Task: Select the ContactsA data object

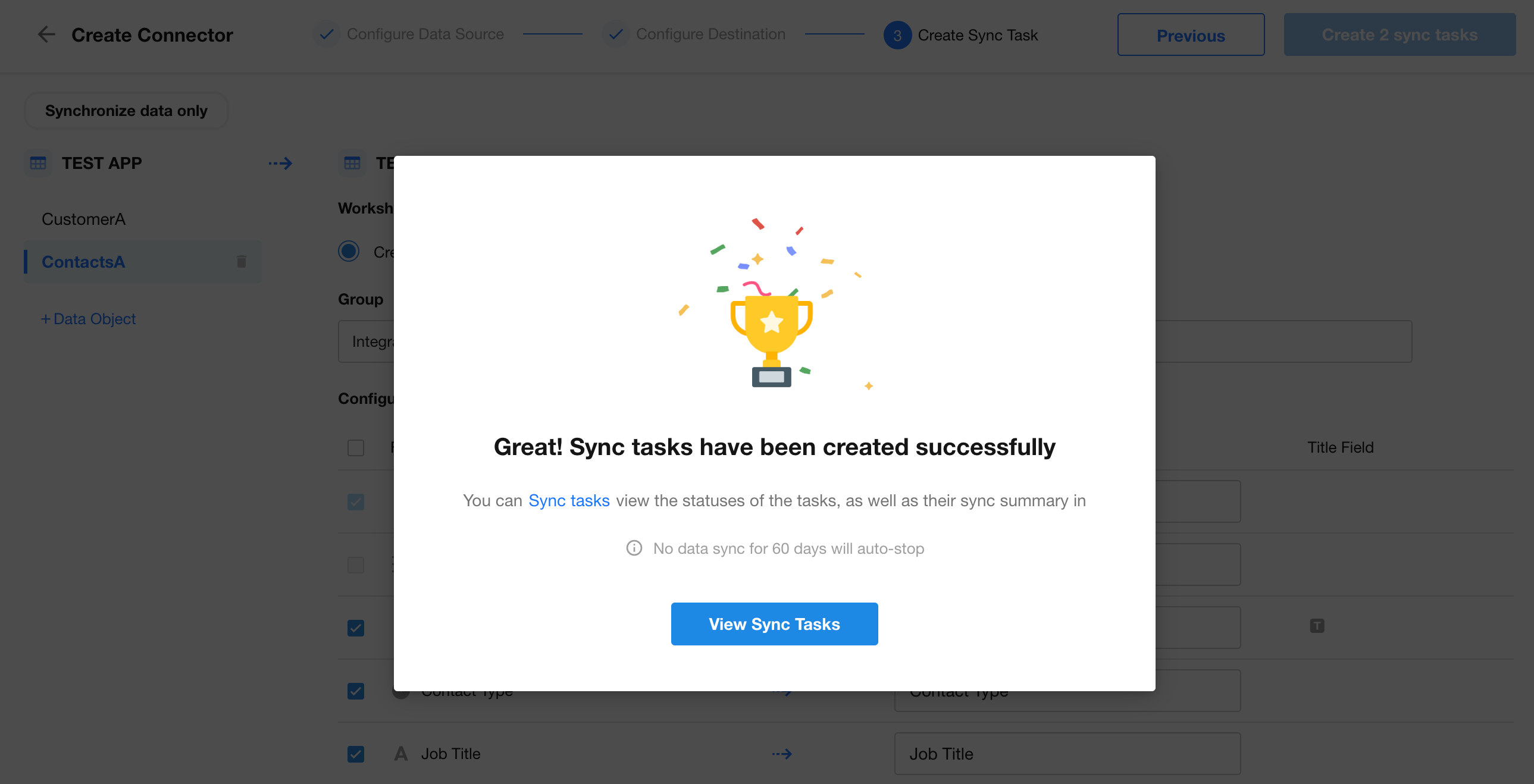Action: click(x=83, y=261)
